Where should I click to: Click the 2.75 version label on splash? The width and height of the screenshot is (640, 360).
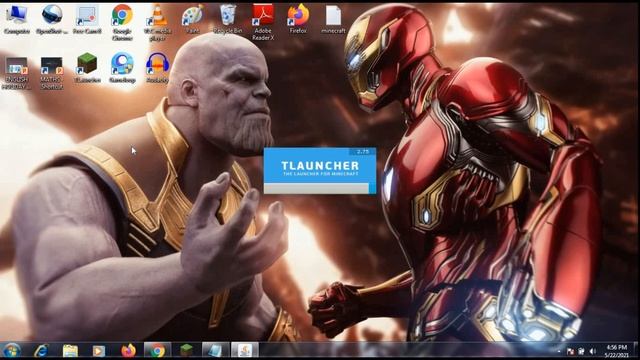pyautogui.click(x=362, y=151)
